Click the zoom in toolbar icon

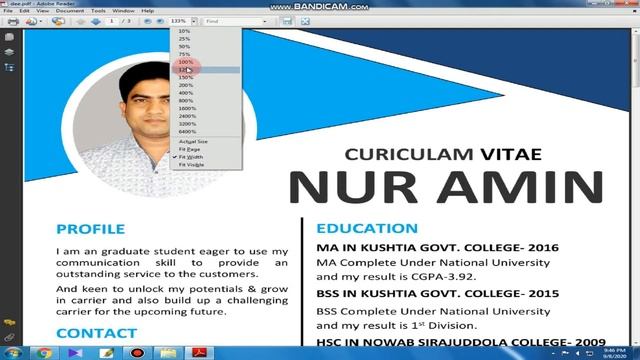point(160,21)
